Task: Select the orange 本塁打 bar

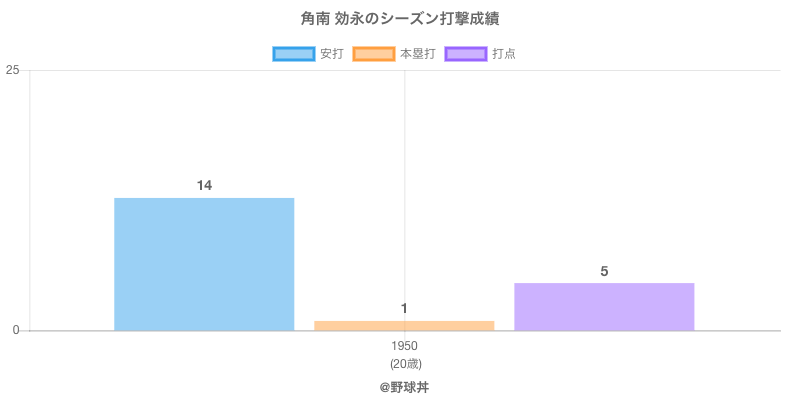Action: (404, 325)
